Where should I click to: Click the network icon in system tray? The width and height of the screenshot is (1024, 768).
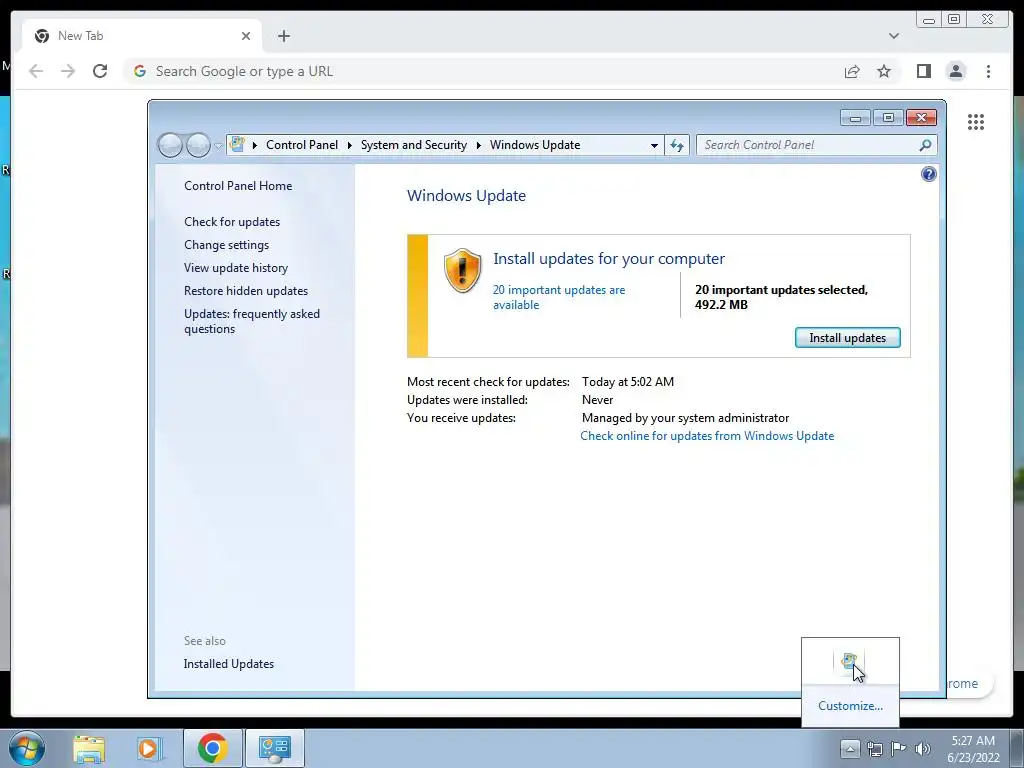(874, 748)
